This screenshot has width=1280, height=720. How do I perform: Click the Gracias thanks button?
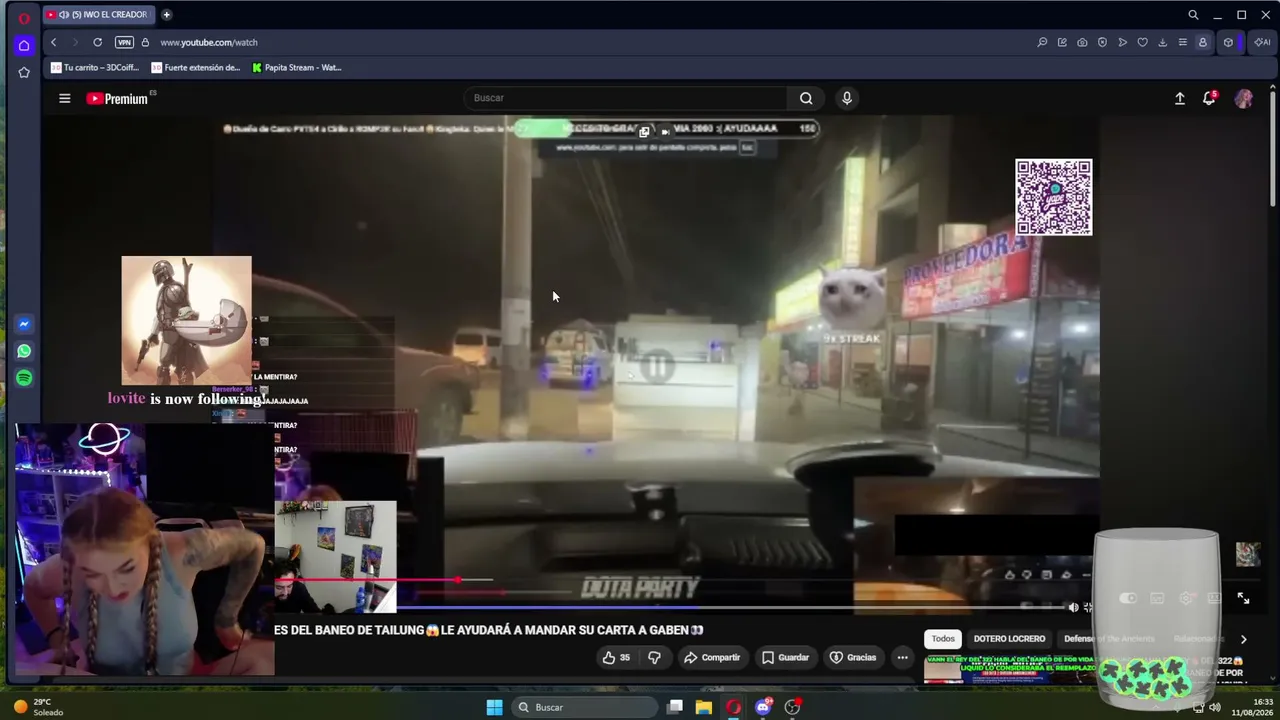pyautogui.click(x=853, y=657)
